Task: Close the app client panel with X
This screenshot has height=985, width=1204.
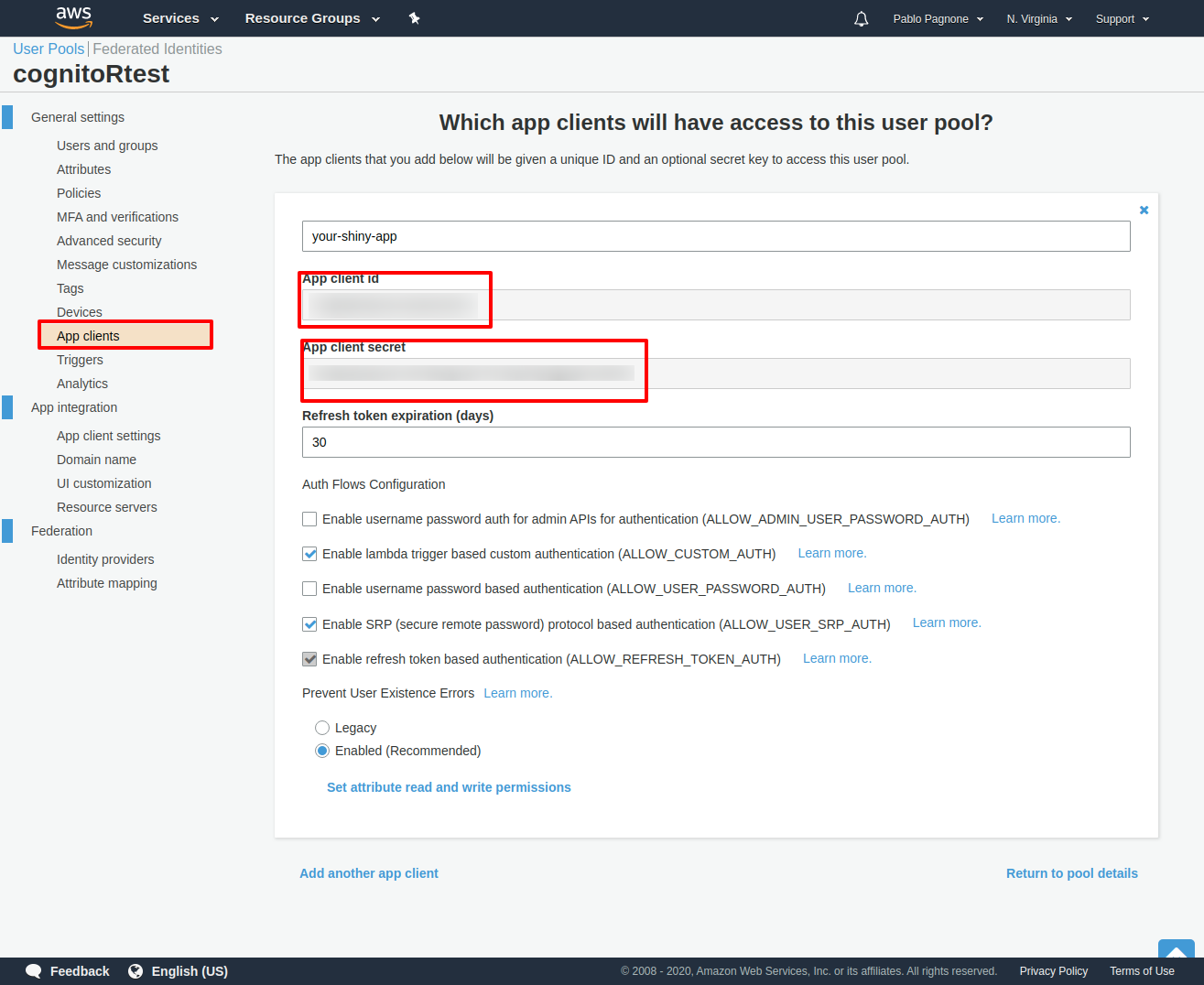Action: point(1144,211)
